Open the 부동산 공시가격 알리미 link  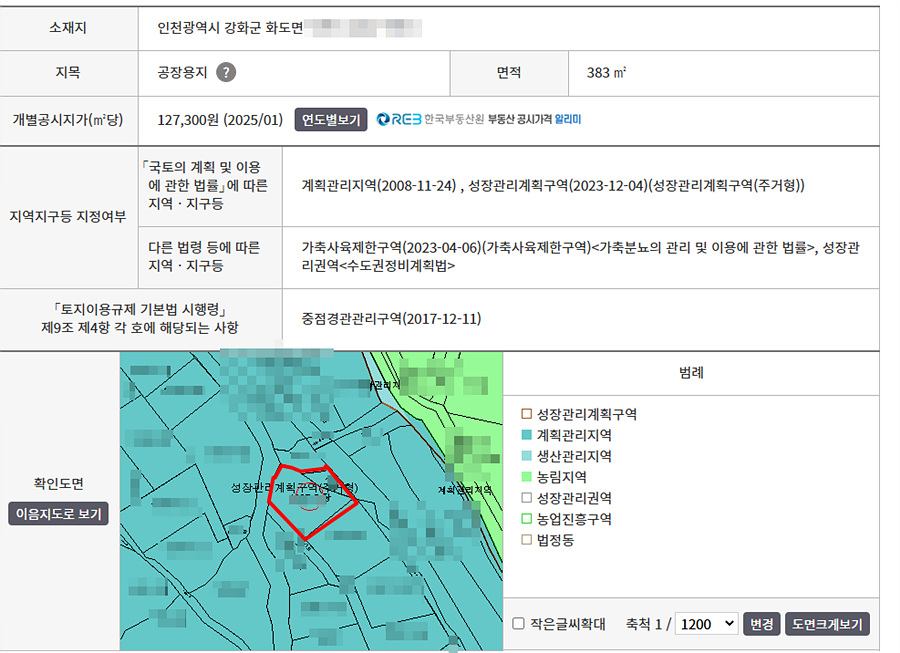coord(534,120)
